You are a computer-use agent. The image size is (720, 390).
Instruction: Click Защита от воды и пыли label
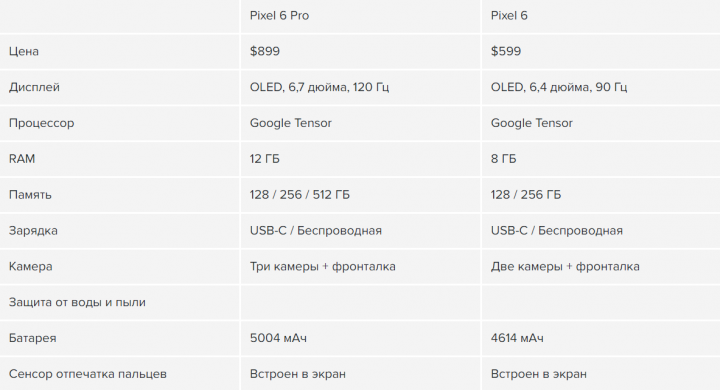pos(77,302)
